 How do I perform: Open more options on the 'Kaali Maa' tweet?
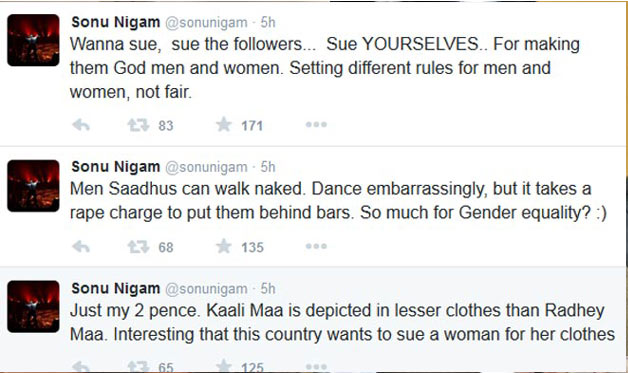(x=316, y=366)
